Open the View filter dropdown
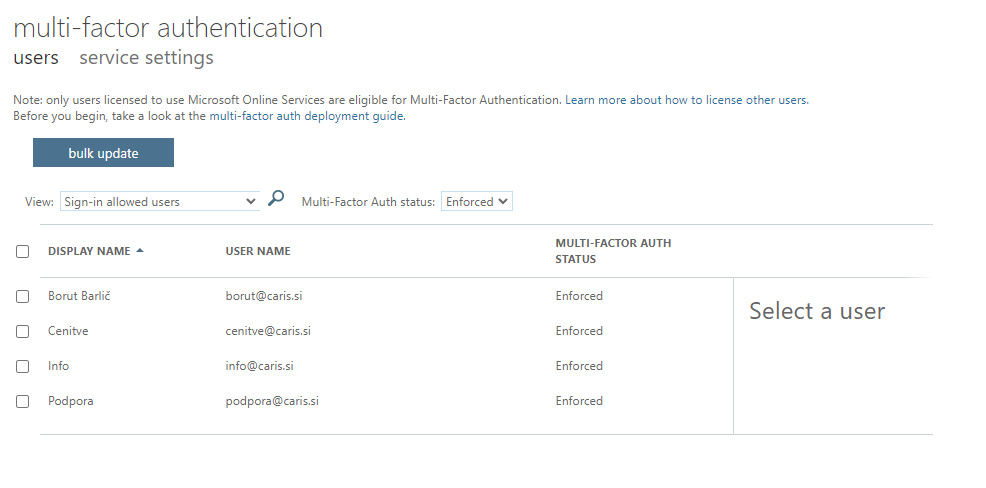The image size is (986, 488). click(159, 201)
